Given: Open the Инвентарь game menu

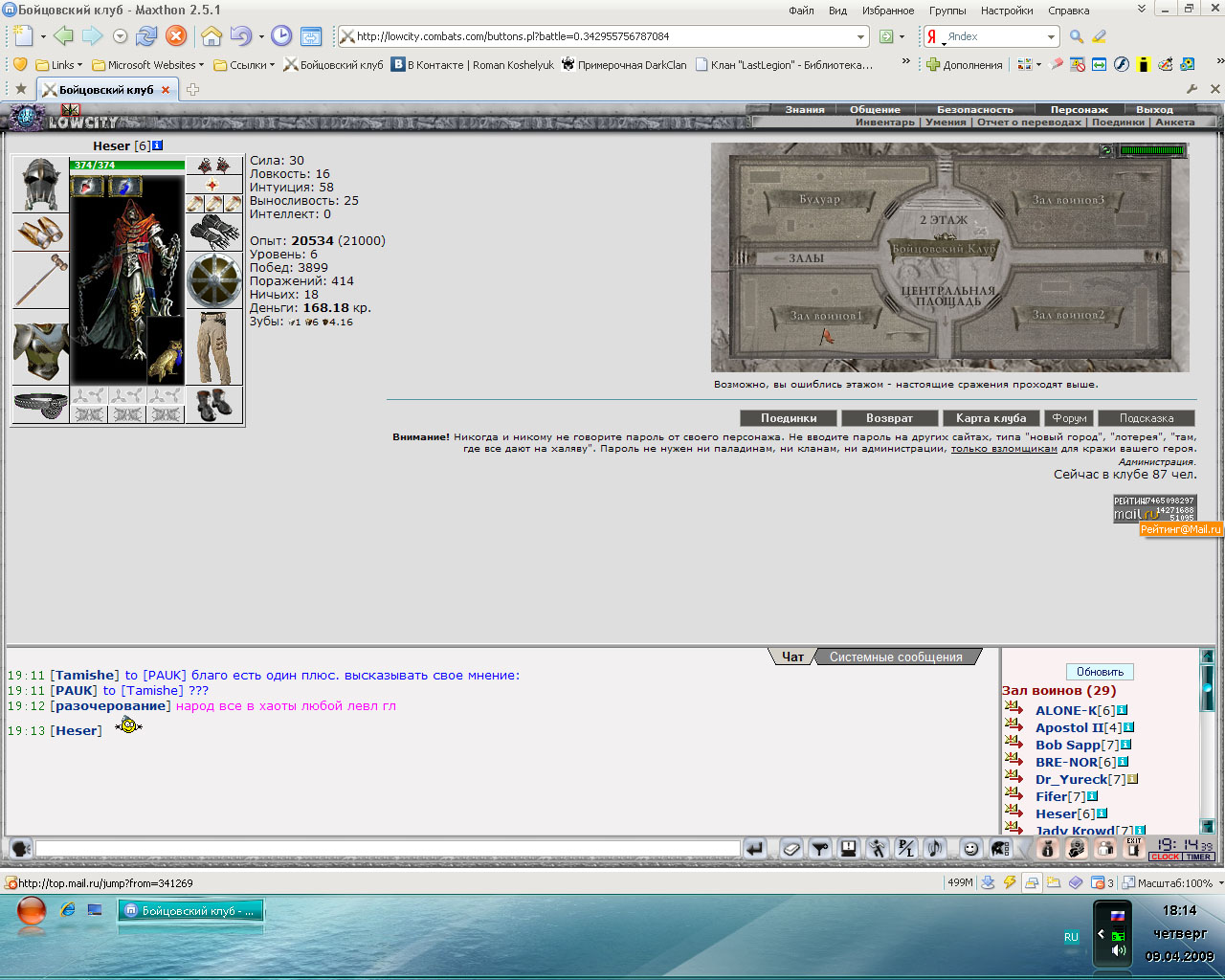Looking at the screenshot, I should tap(885, 122).
